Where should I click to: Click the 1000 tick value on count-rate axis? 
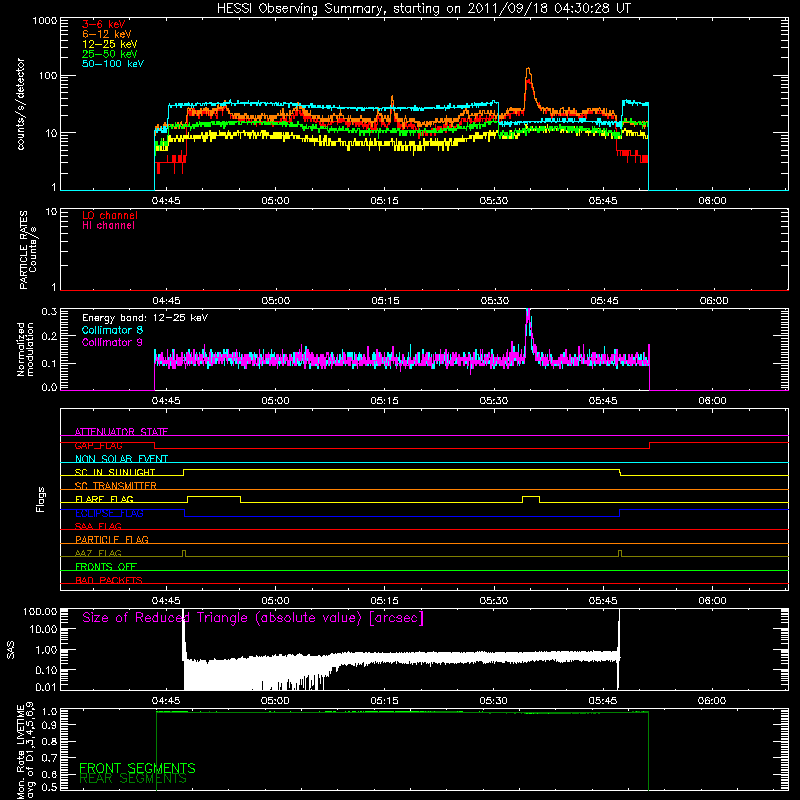pyautogui.click(x=44, y=21)
